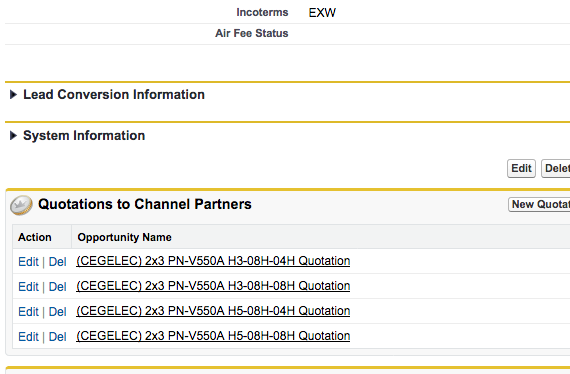Edit the H5-08H-04H quotation row
This screenshot has height=374, width=570.
pos(28,312)
